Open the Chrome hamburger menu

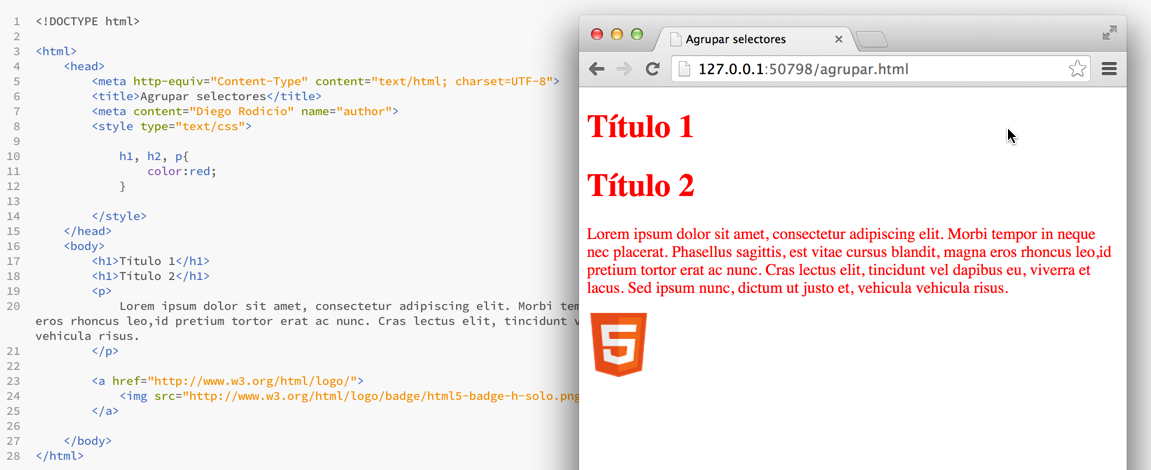[x=1109, y=69]
